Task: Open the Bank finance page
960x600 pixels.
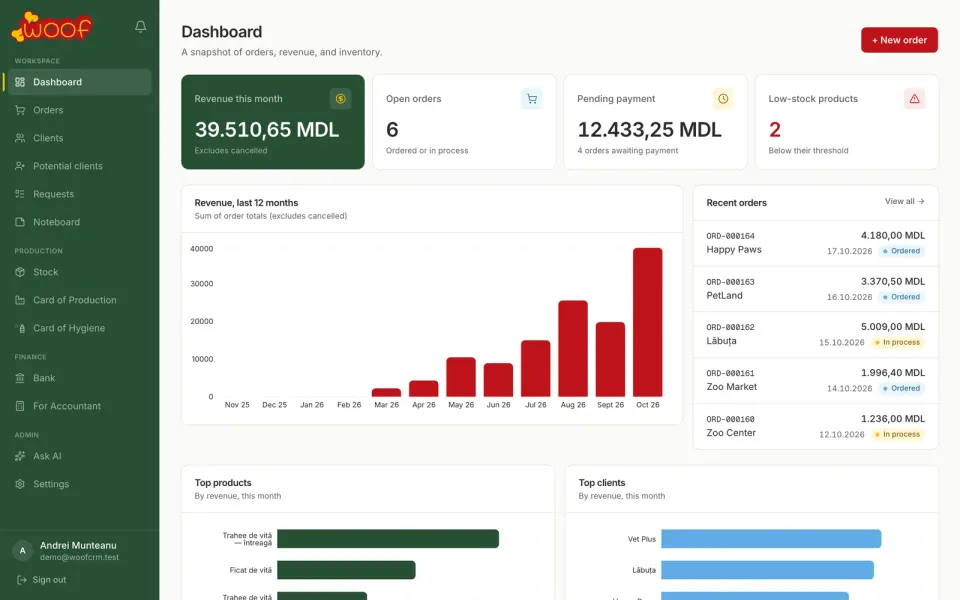Action: coord(78,378)
